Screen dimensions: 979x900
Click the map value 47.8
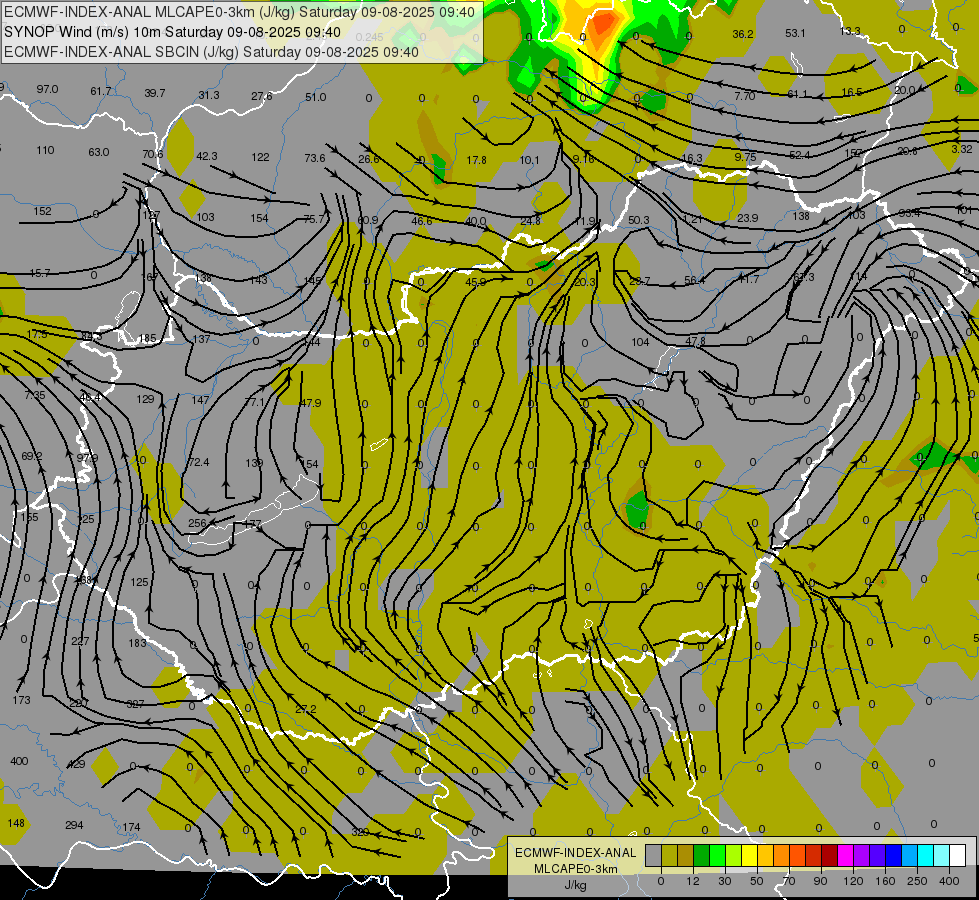tap(695, 341)
